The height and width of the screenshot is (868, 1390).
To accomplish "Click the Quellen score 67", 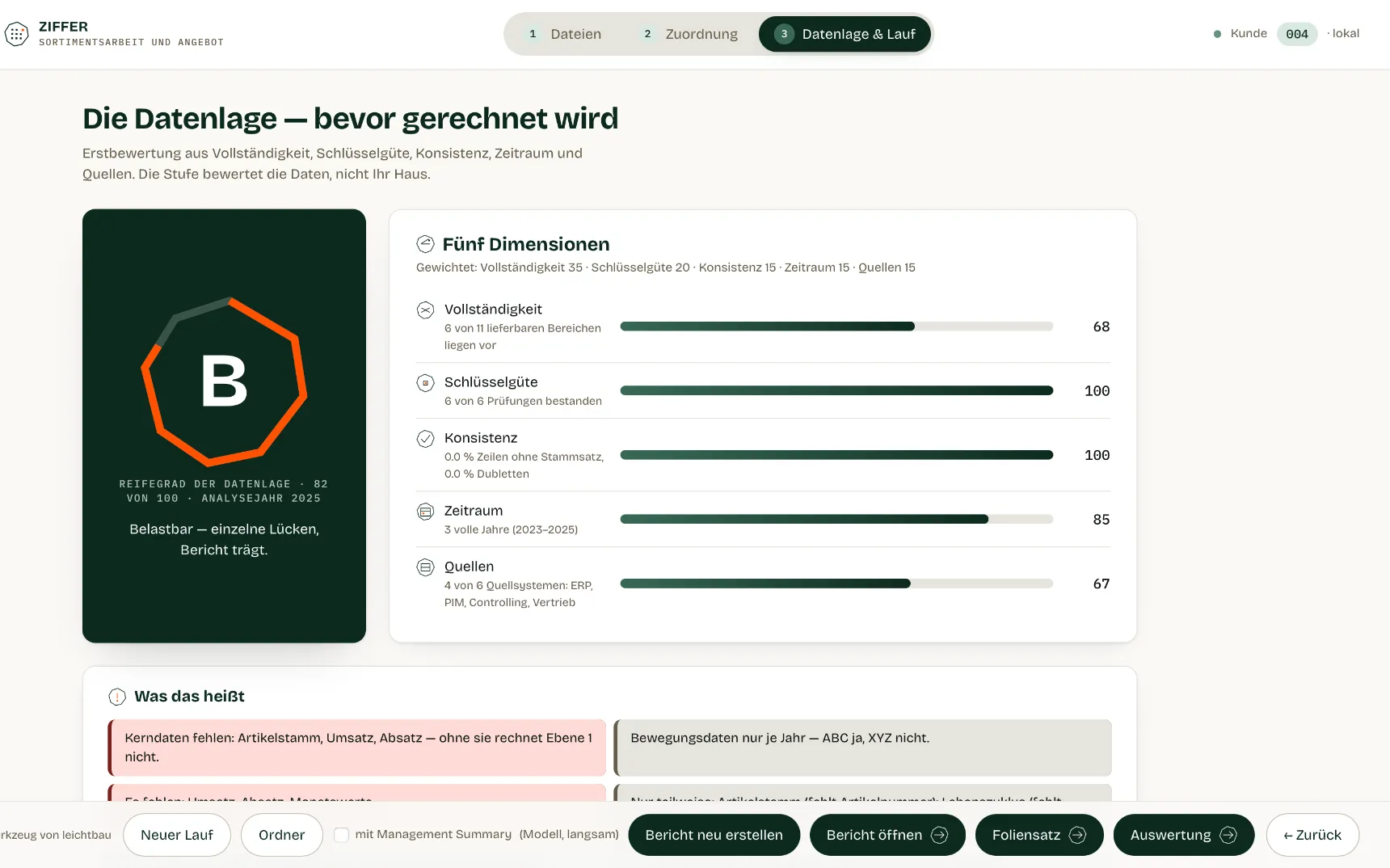I will [x=1101, y=584].
